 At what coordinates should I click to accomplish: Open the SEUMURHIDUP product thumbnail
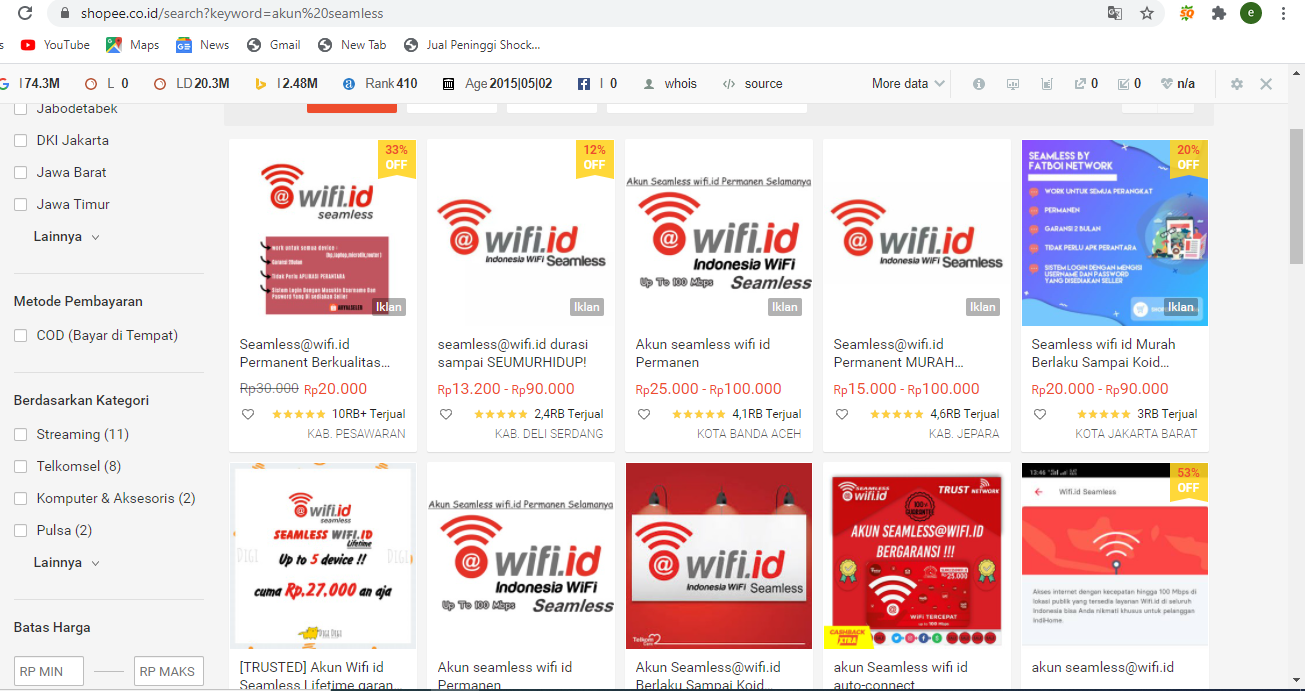pos(521,233)
